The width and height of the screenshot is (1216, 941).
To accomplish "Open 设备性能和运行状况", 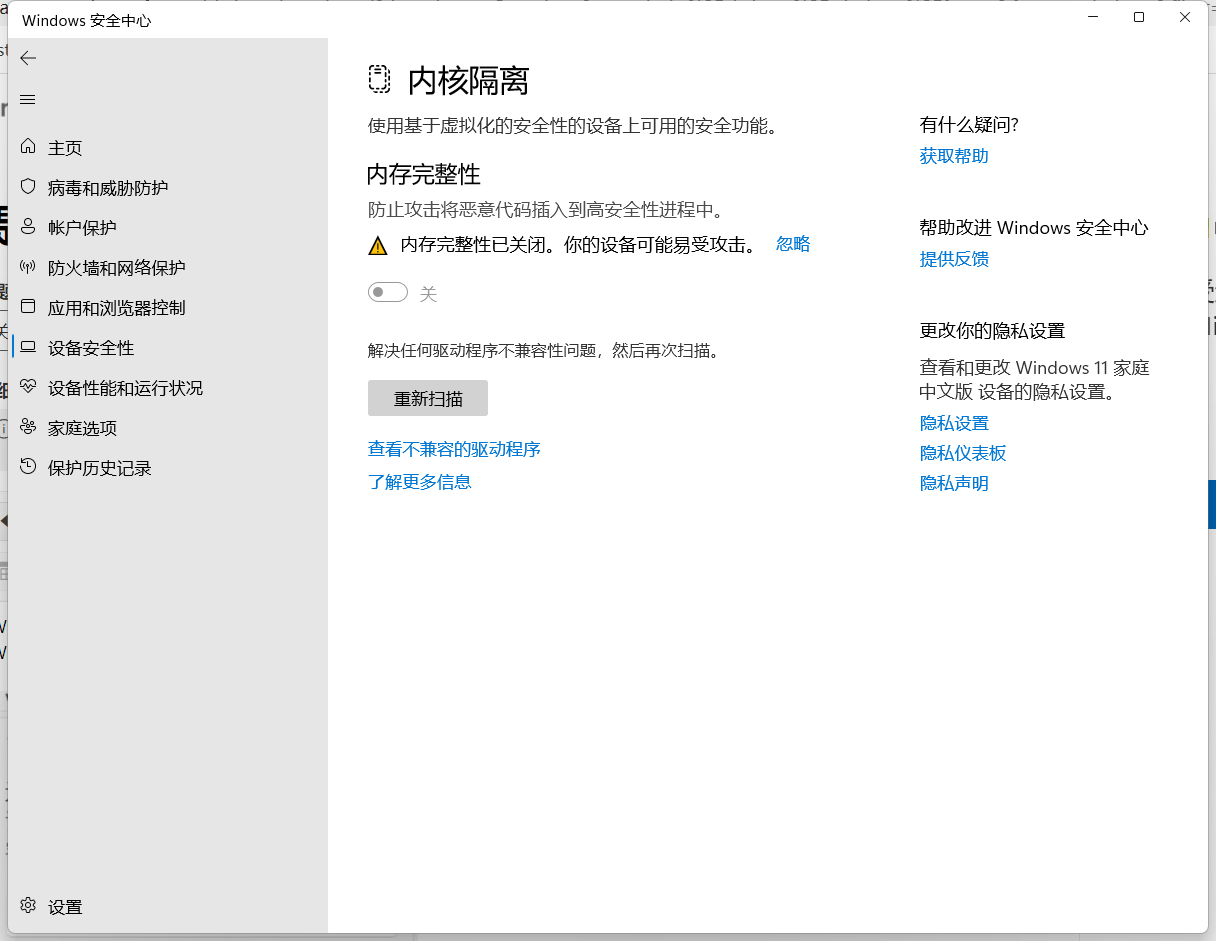I will click(125, 388).
